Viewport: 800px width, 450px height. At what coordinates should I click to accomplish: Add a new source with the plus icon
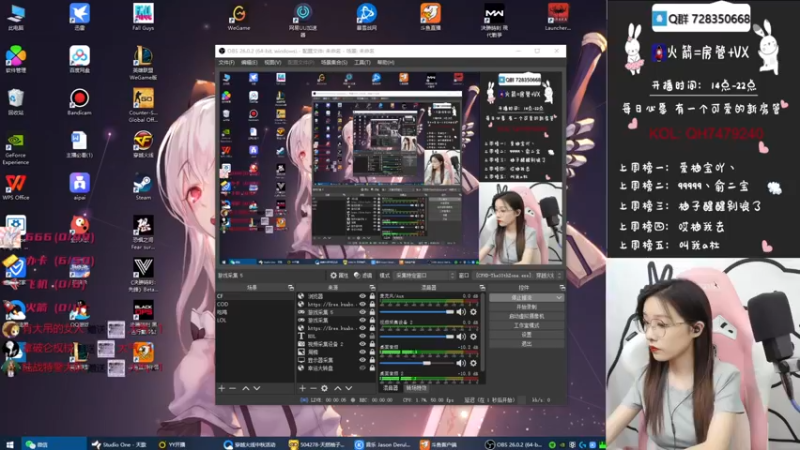302,388
